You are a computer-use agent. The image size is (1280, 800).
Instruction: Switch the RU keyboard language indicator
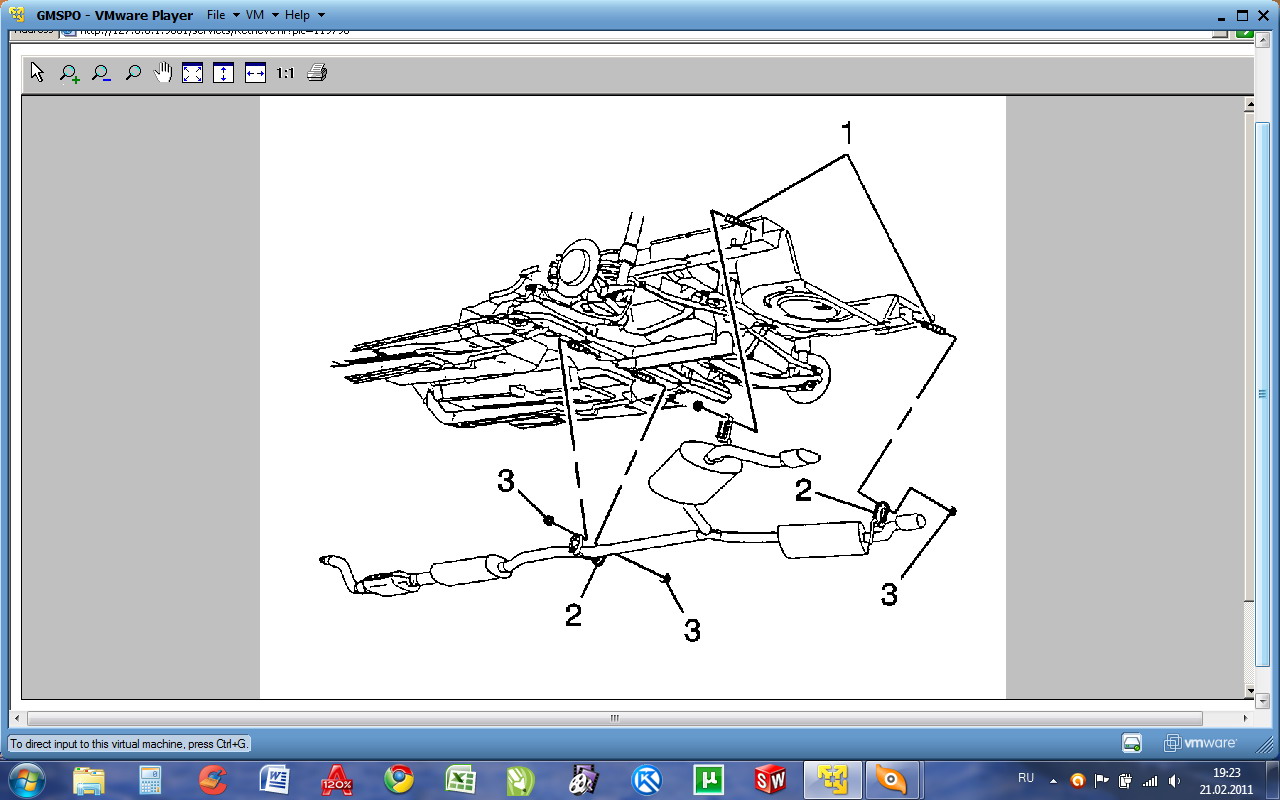click(1025, 778)
